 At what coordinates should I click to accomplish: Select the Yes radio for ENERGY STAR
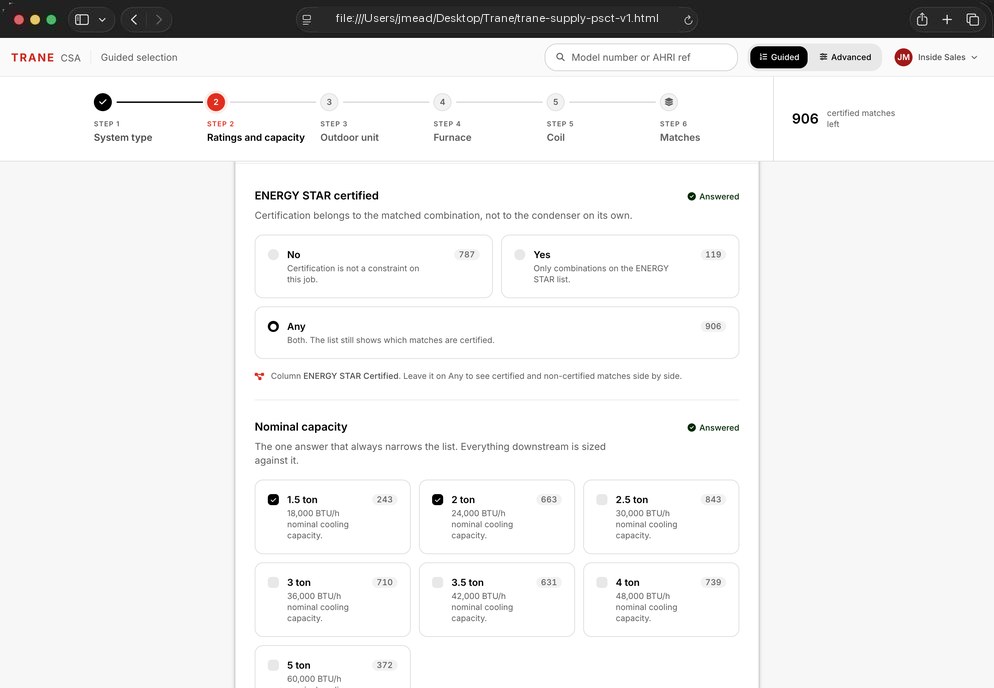[520, 254]
